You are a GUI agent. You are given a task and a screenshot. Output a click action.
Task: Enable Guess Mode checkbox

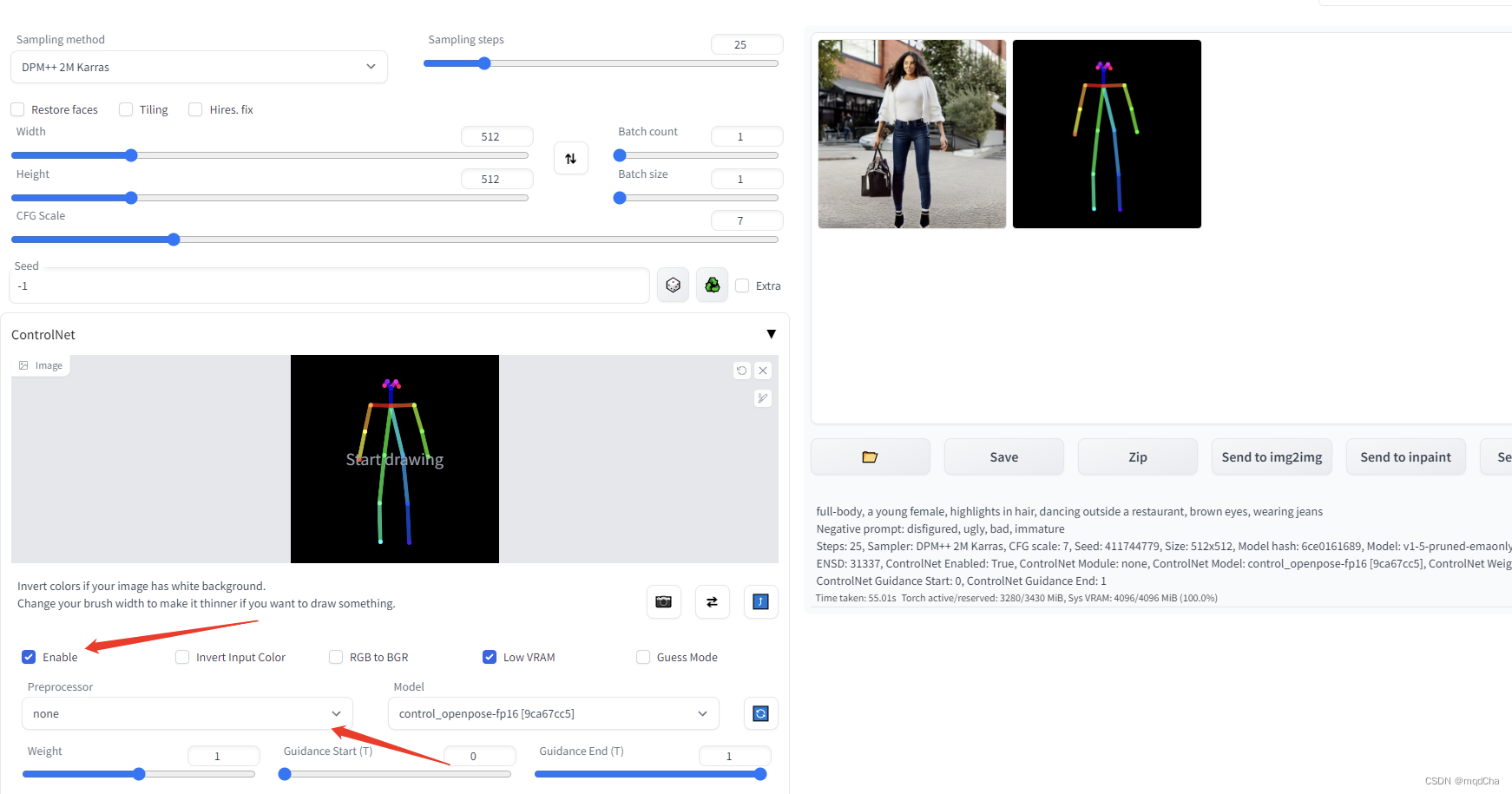[643, 657]
